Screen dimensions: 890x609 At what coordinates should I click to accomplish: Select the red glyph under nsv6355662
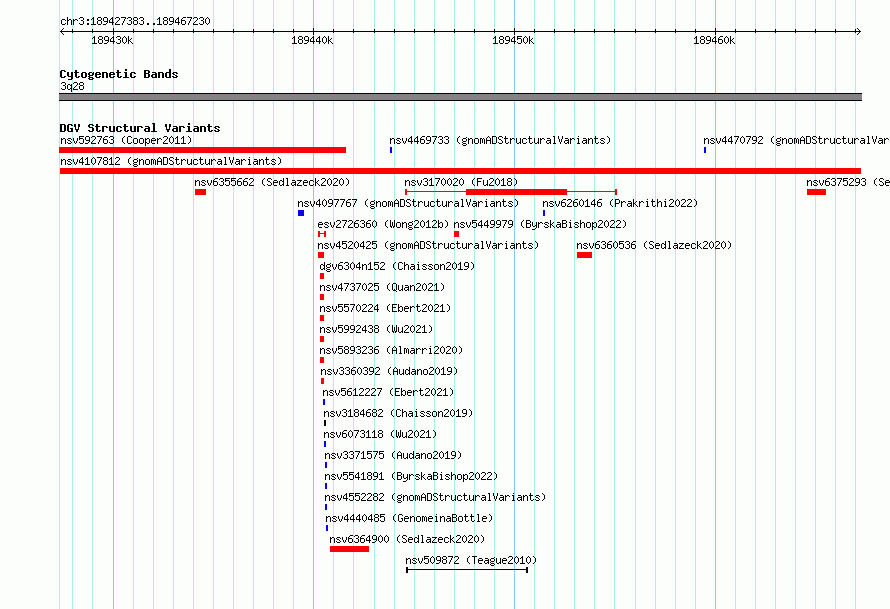pyautogui.click(x=200, y=192)
